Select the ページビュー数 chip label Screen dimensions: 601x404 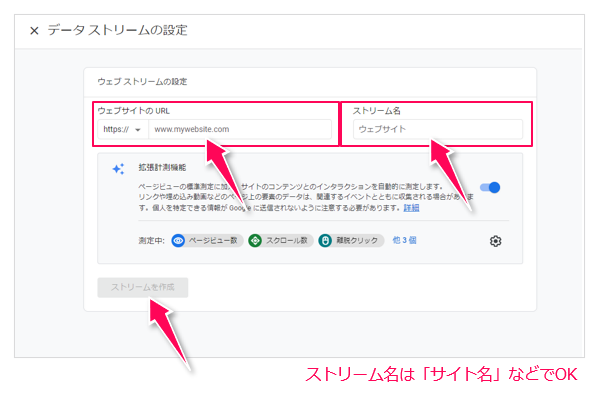point(213,241)
